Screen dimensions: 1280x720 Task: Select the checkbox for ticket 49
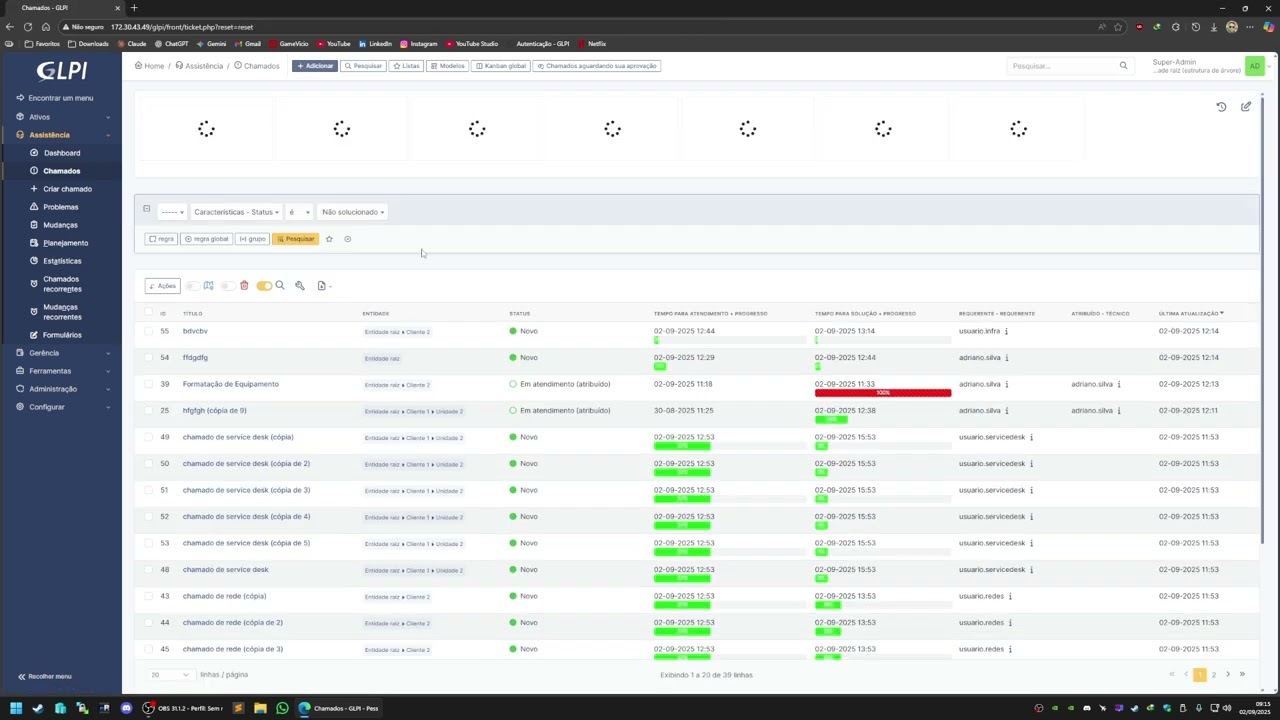(149, 437)
